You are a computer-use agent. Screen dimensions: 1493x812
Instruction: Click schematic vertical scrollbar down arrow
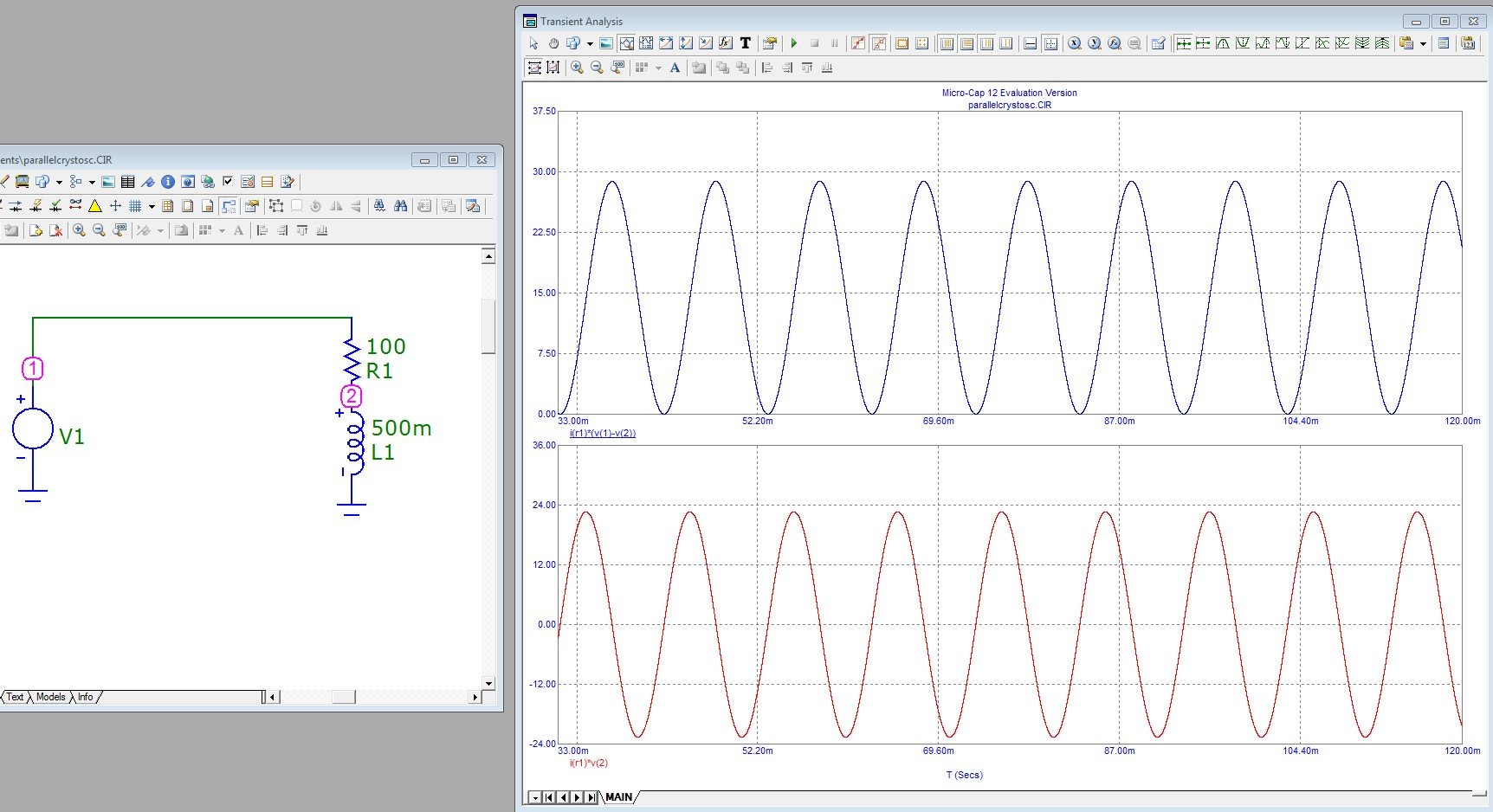(488, 683)
